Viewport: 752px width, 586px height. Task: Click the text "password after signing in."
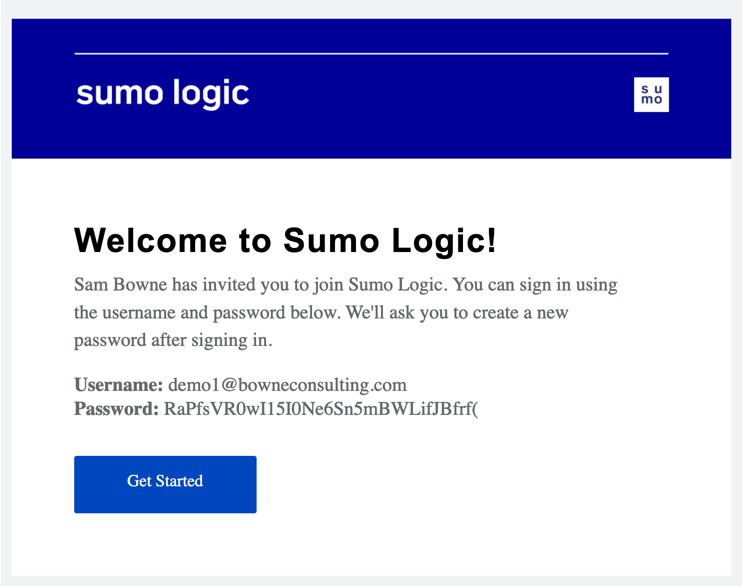tap(173, 340)
